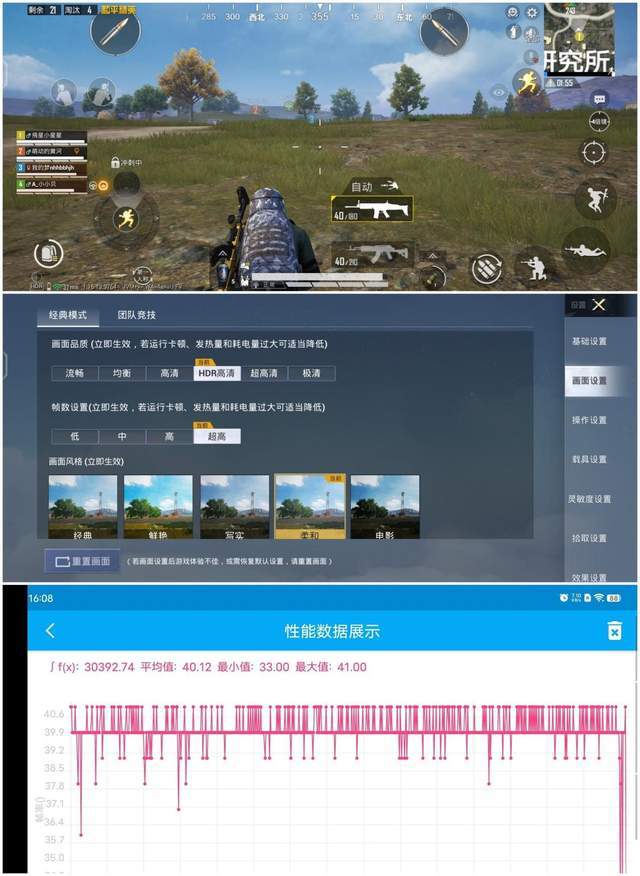Open 载具设置 in settings sidebar
Viewport: 640px width, 876px height.
coord(589,459)
